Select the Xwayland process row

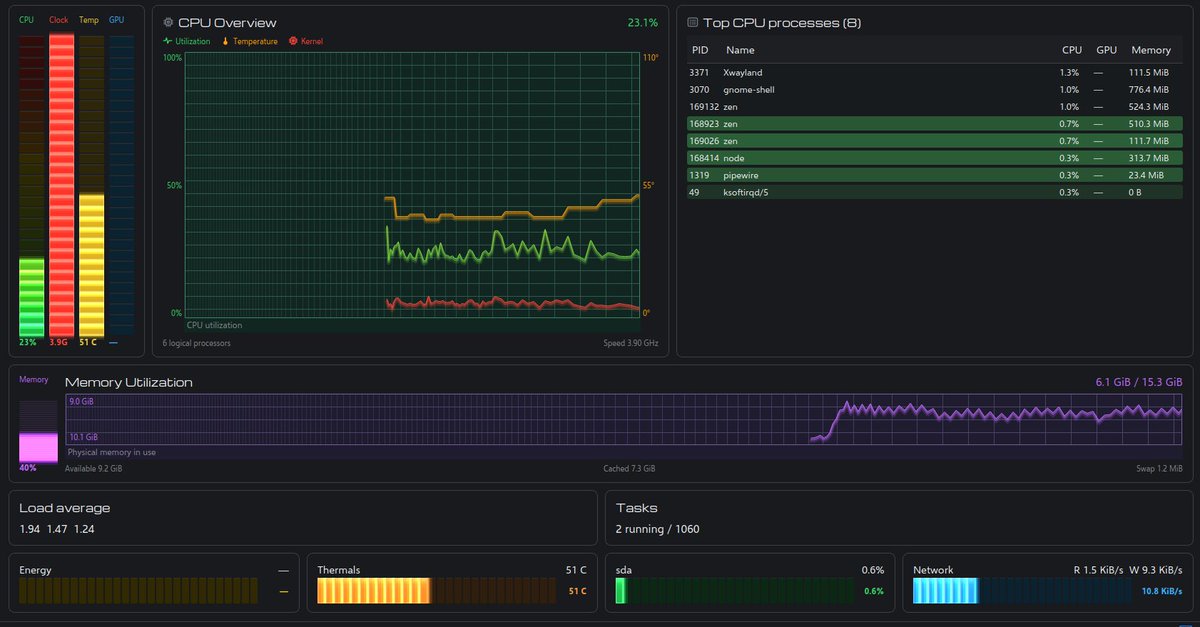tap(934, 73)
